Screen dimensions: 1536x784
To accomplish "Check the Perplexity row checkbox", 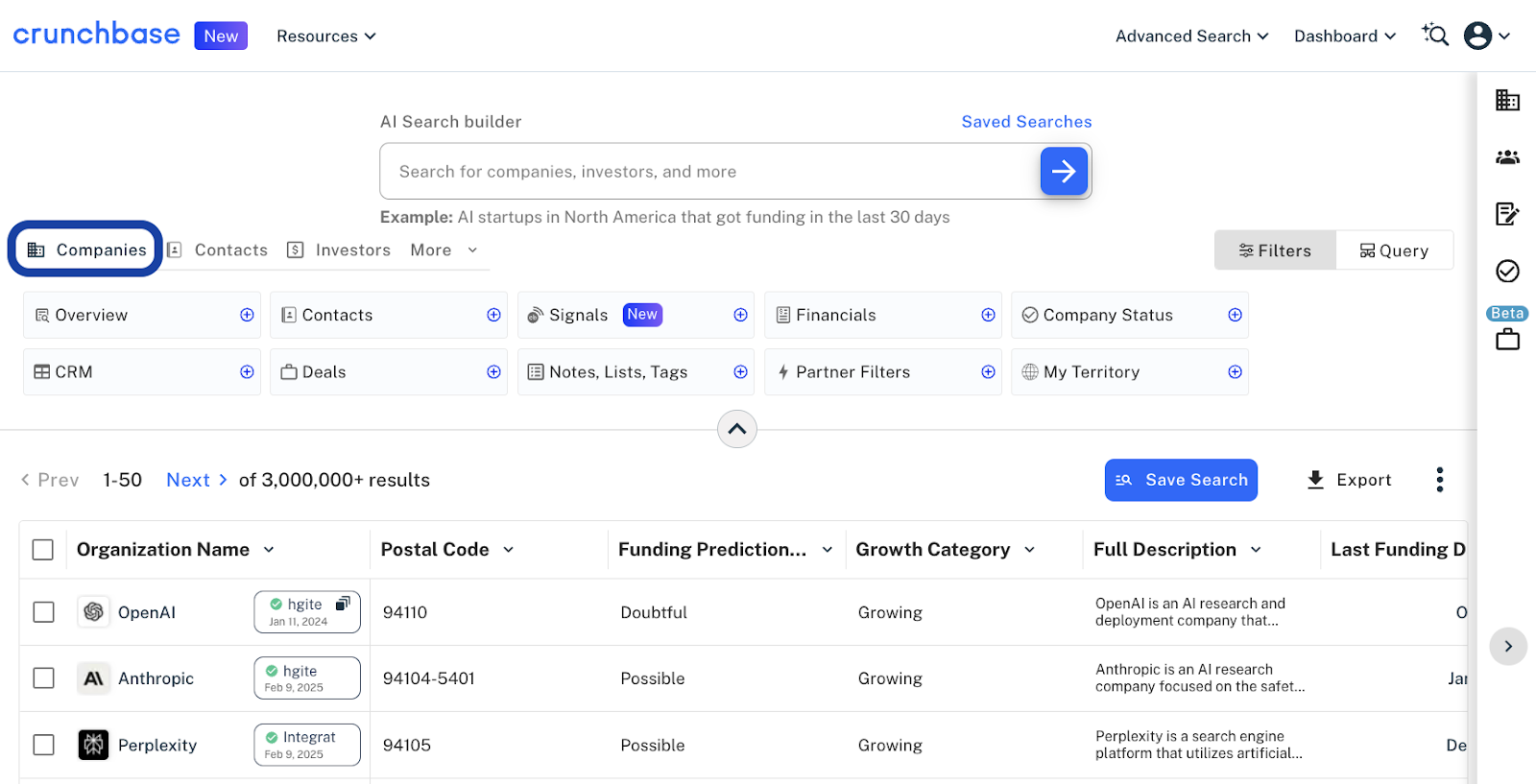I will (x=43, y=745).
